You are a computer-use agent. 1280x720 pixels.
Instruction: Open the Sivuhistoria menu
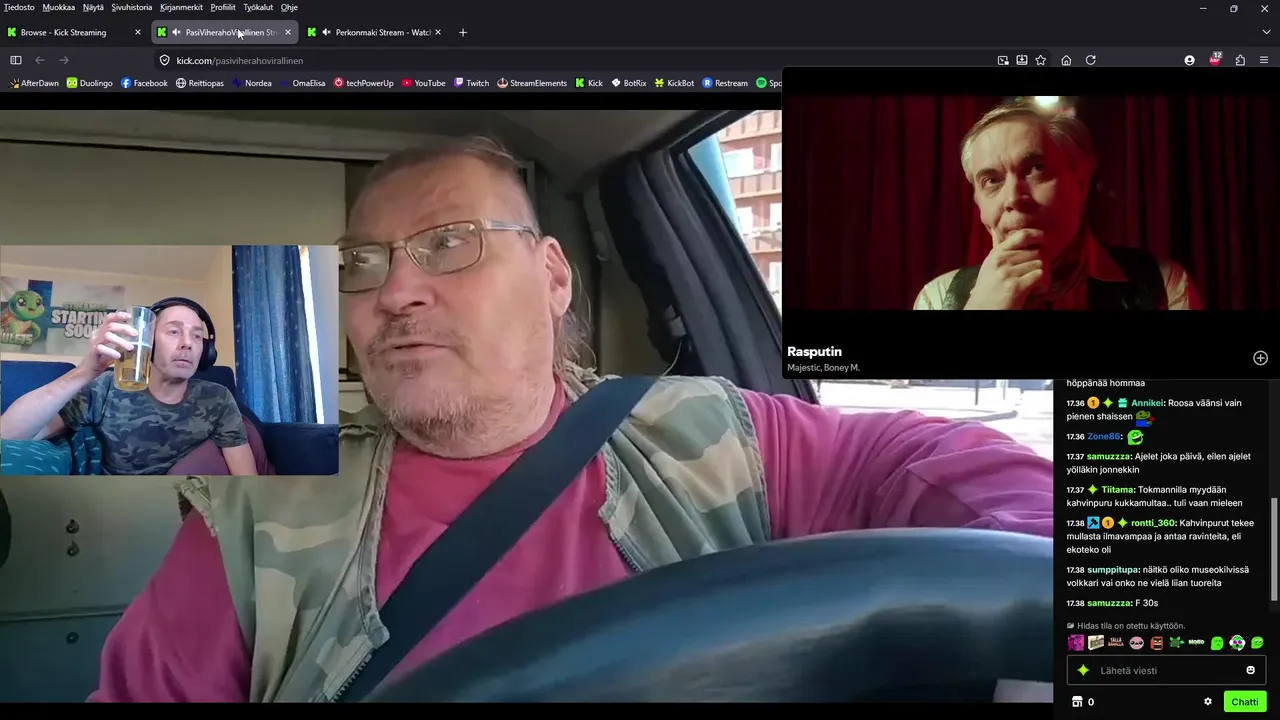(132, 7)
